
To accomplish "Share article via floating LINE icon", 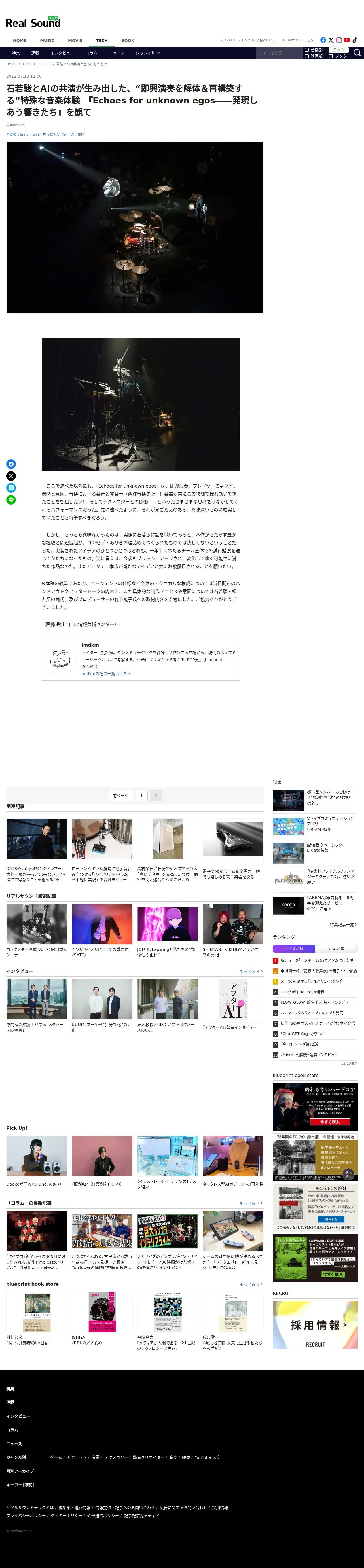I will pos(11,500).
